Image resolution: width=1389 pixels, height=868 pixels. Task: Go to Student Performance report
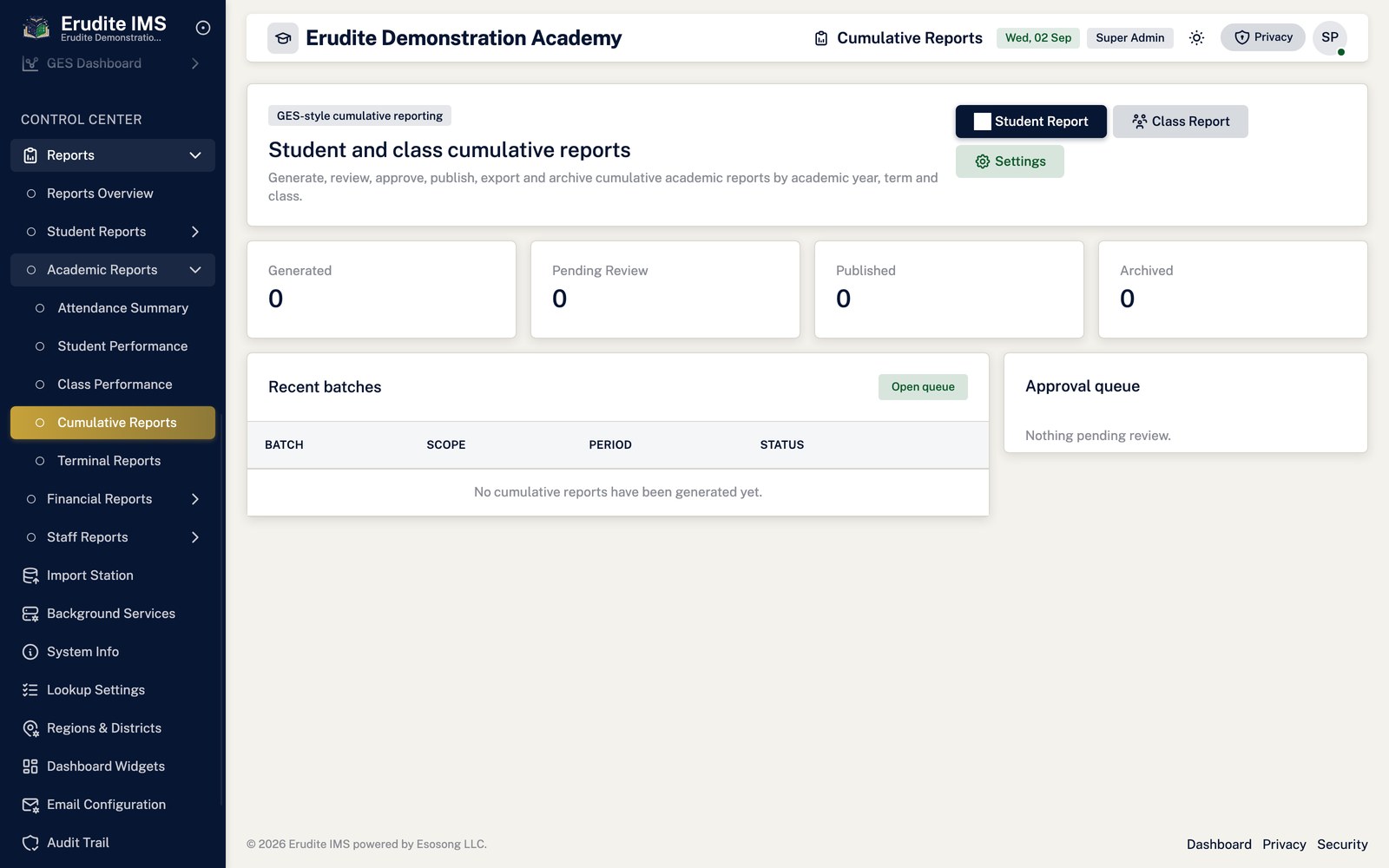click(x=113, y=346)
